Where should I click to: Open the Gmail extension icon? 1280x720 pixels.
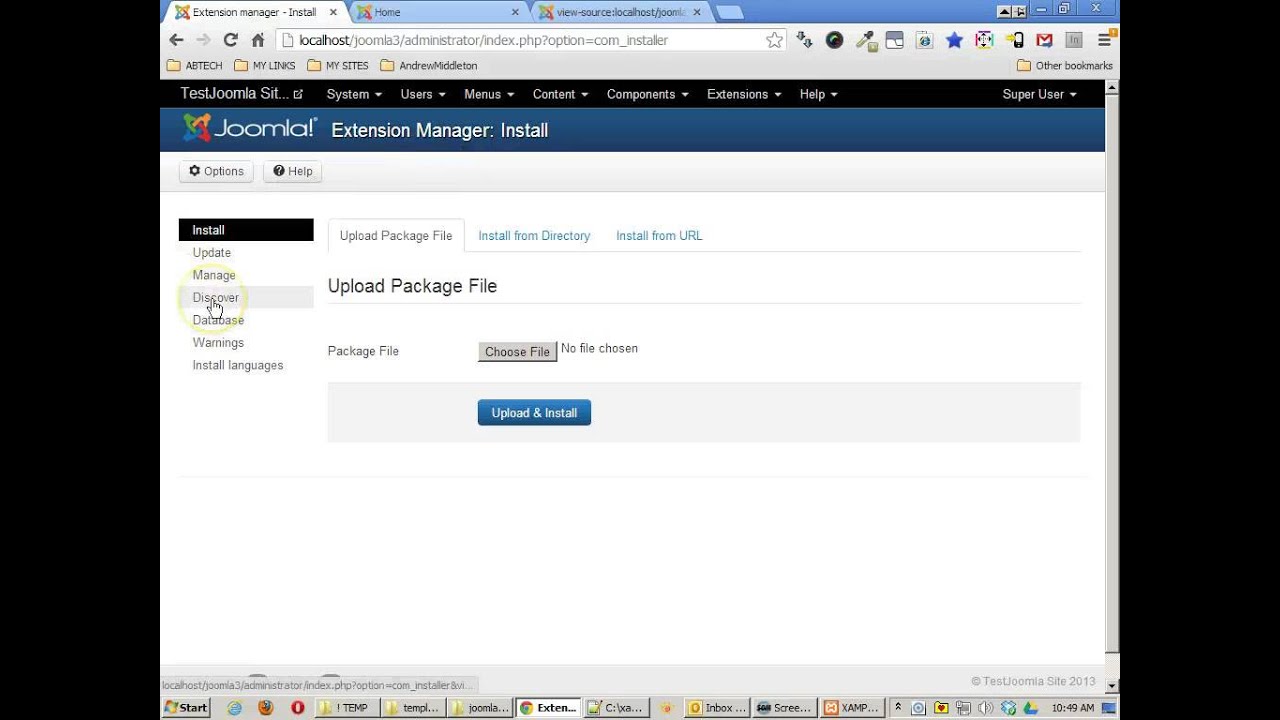(x=1044, y=40)
